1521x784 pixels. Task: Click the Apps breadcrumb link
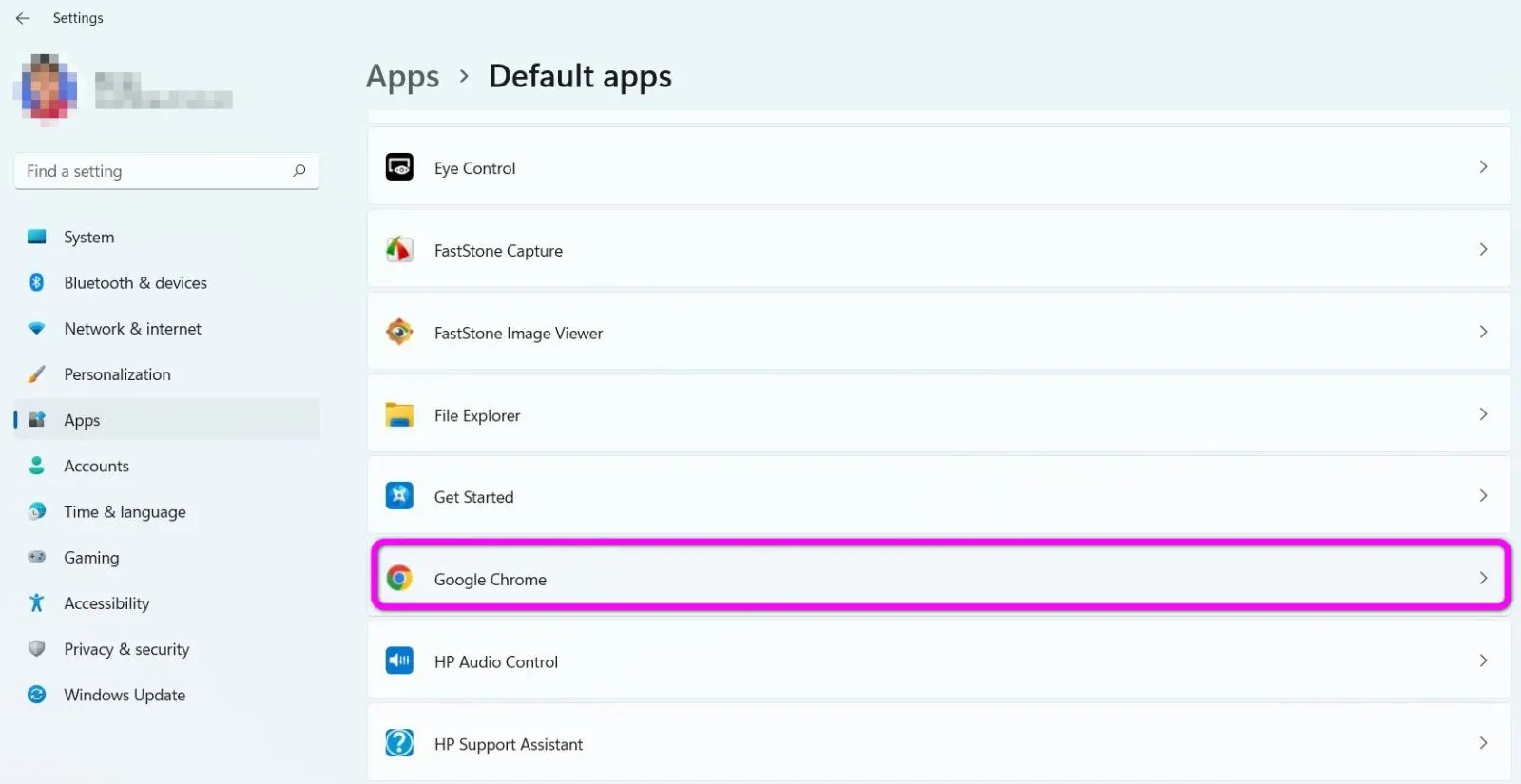[403, 76]
